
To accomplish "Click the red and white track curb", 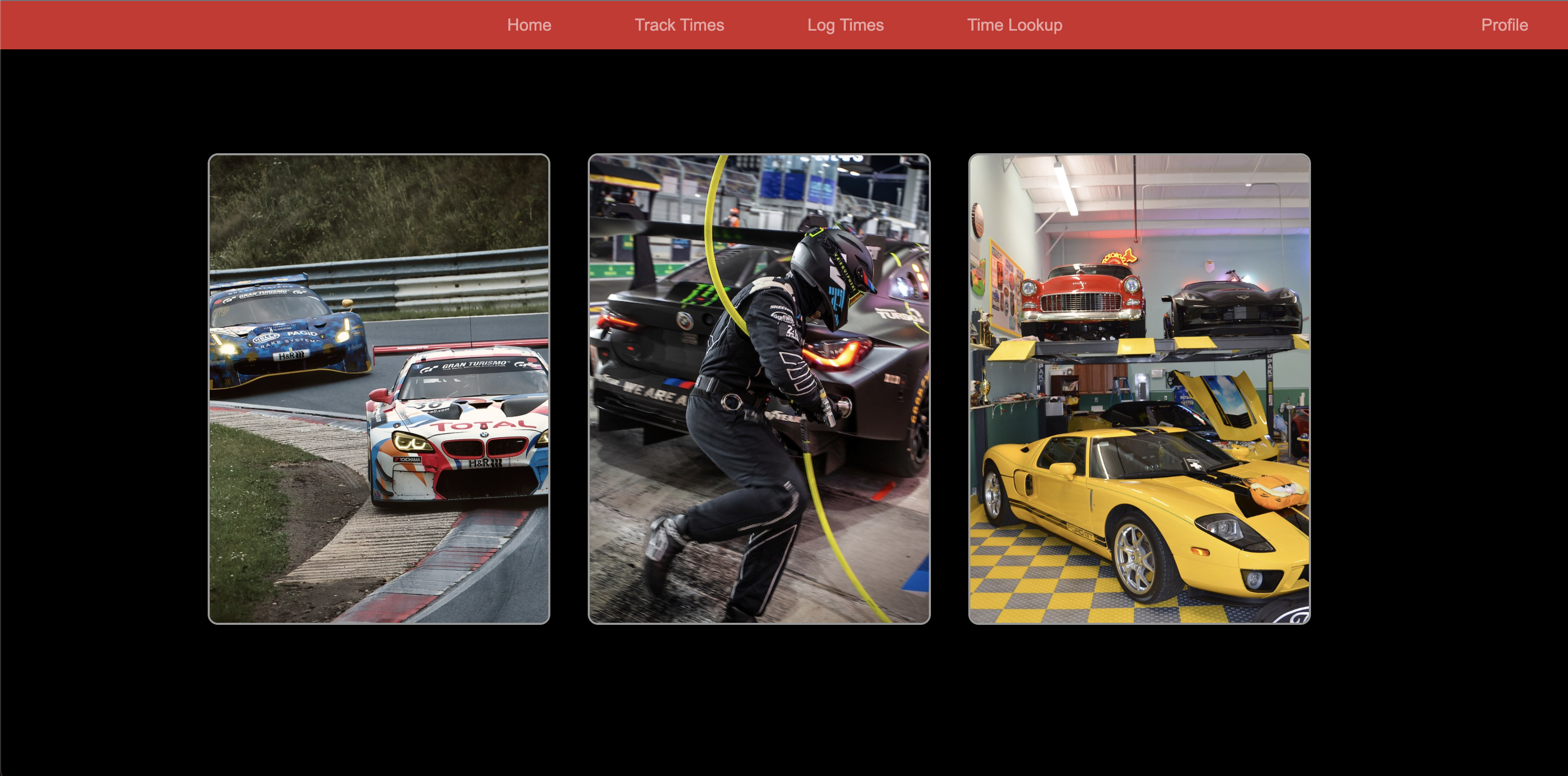I will (438, 569).
